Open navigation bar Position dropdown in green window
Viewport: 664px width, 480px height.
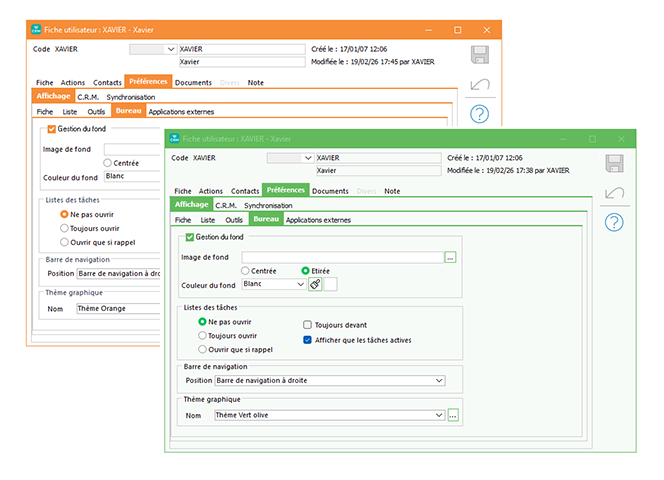pyautogui.click(x=330, y=380)
